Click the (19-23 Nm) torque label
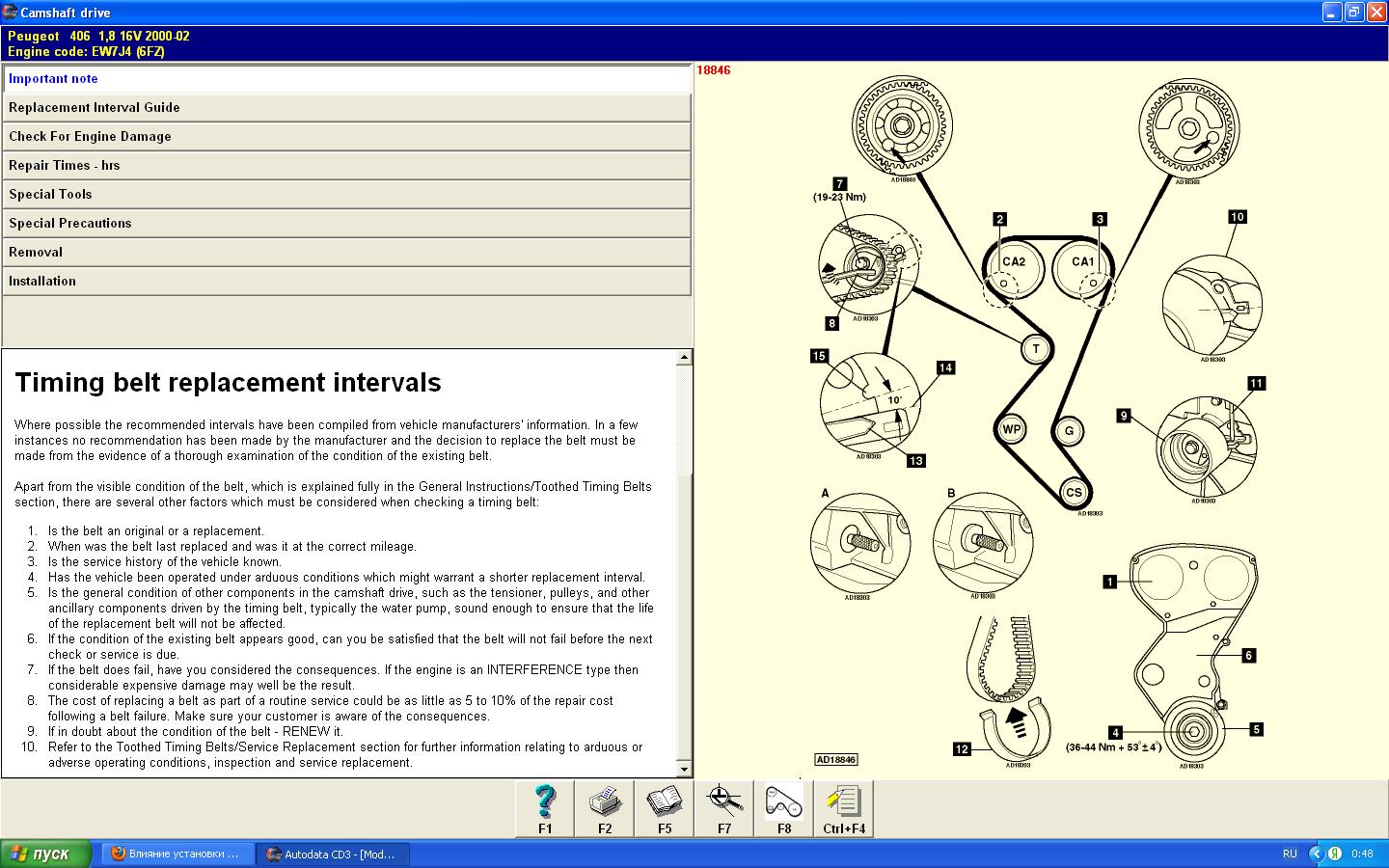The image size is (1389, 868). pyautogui.click(x=839, y=197)
